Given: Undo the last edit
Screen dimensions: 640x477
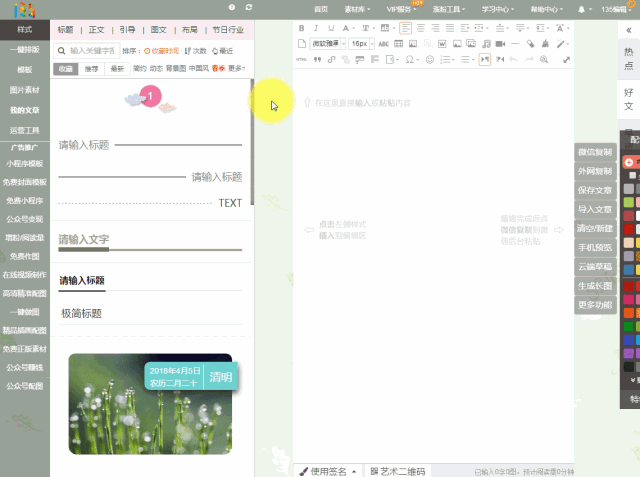Looking at the screenshot, I should pos(514,60).
